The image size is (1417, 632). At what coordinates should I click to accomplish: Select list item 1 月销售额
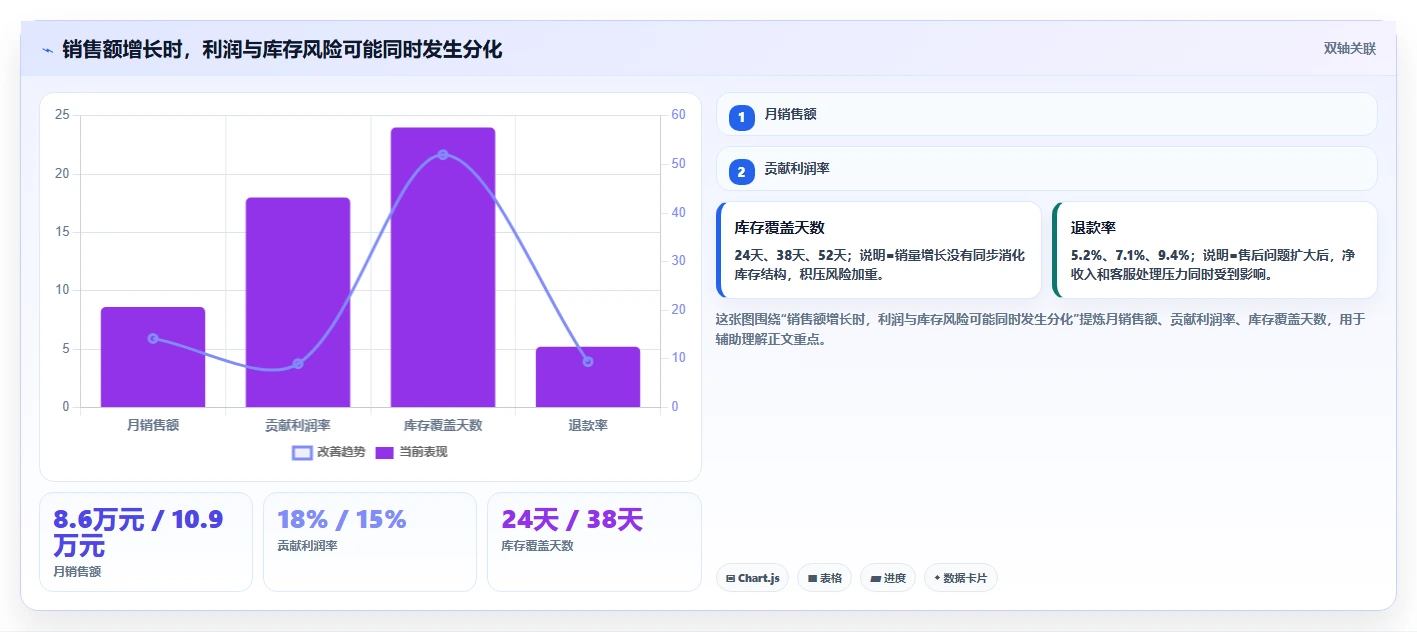point(1047,114)
